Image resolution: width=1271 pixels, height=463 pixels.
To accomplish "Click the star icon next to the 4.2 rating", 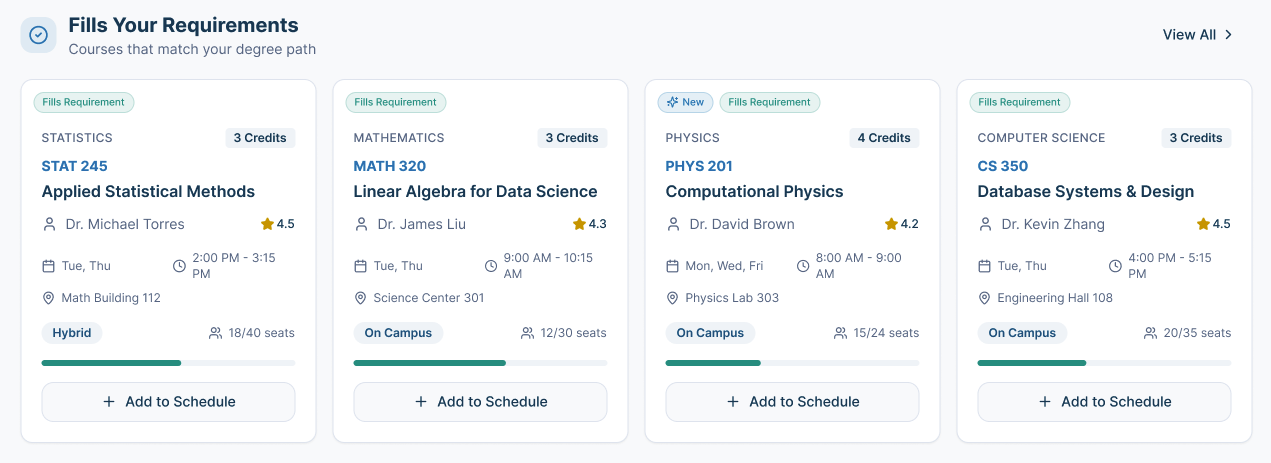I will (891, 224).
